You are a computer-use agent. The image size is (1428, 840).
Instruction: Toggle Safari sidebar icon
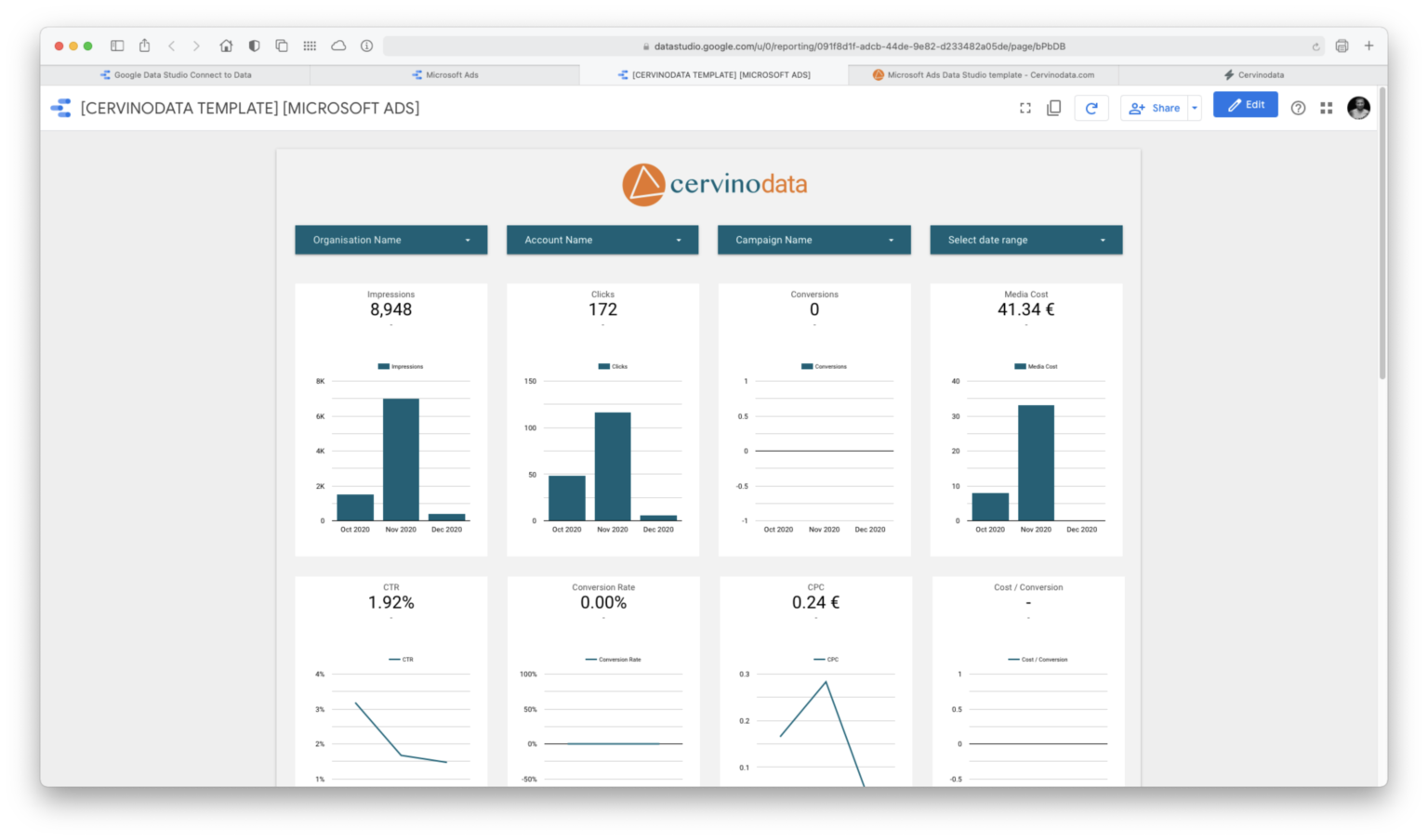[x=117, y=46]
